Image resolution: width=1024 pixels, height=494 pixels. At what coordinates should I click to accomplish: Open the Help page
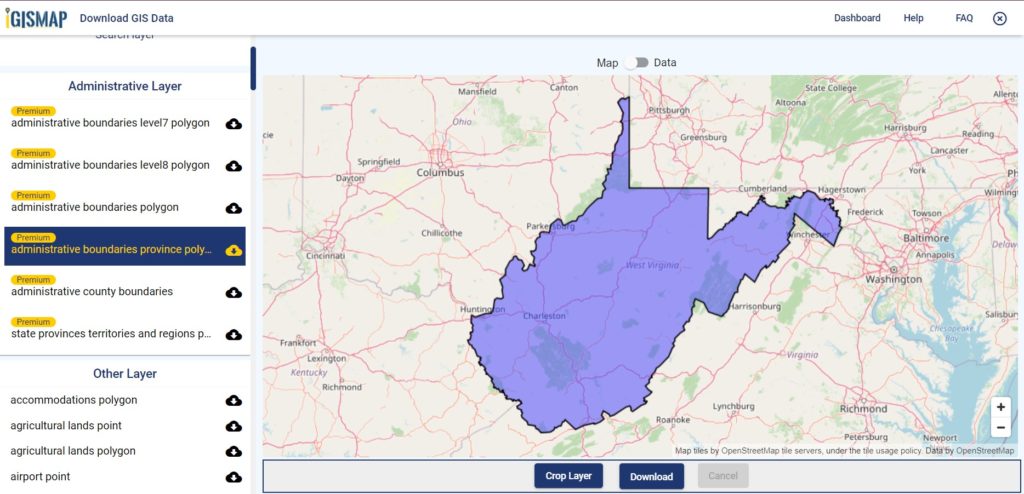coord(914,18)
